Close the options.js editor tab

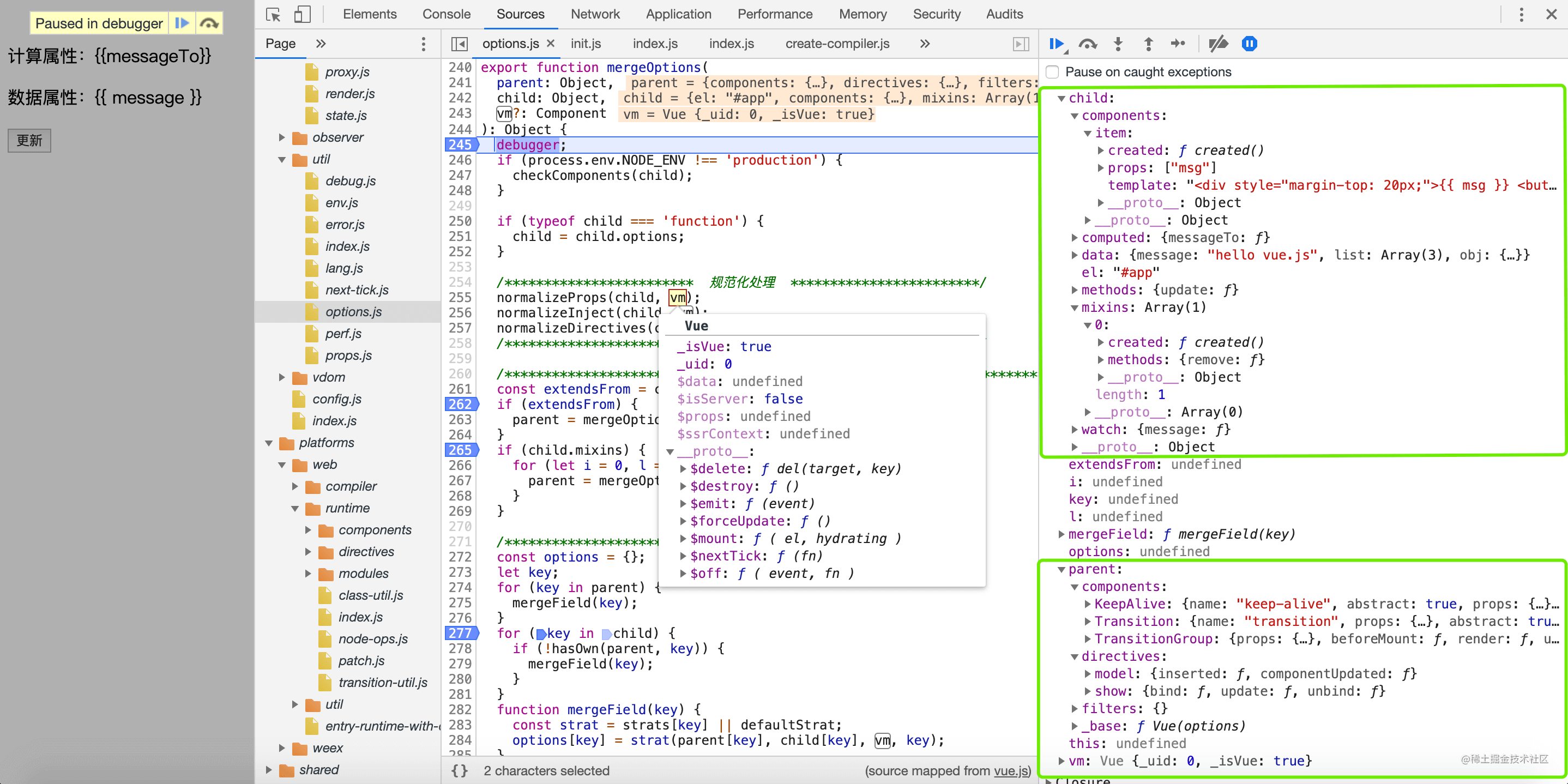point(550,43)
